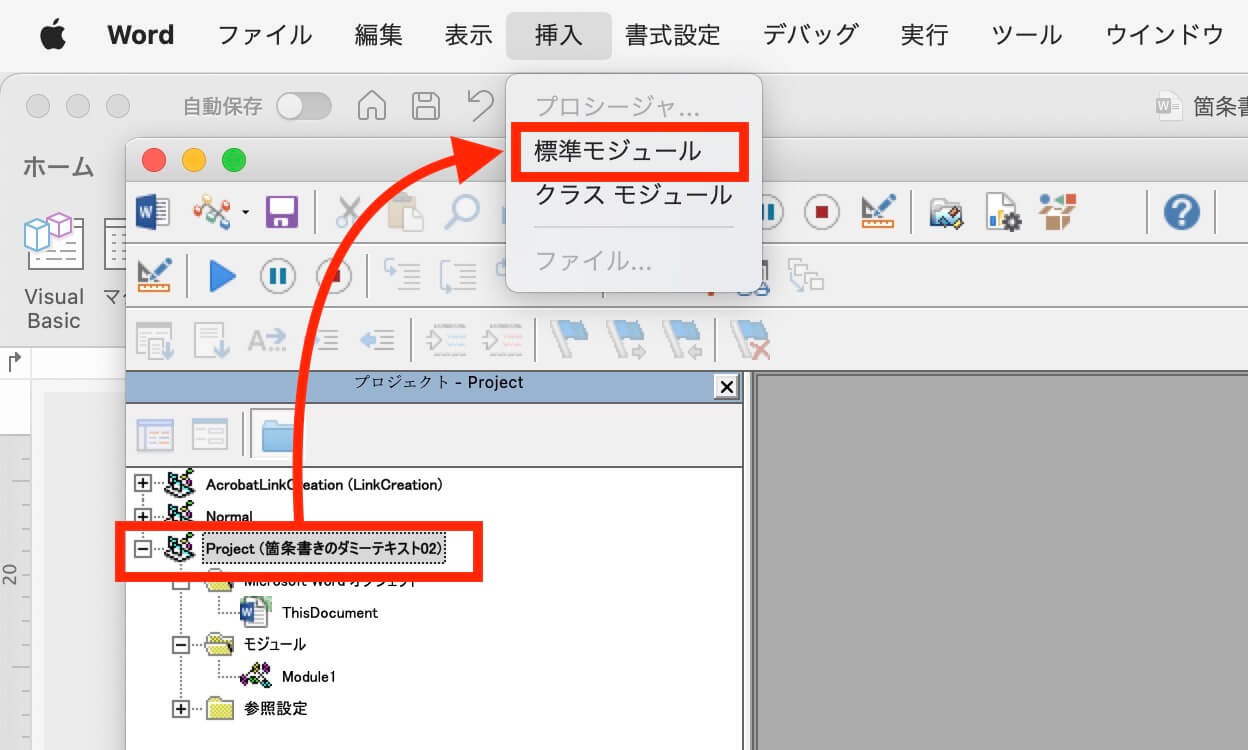The image size is (1248, 750).
Task: Click the Uncomment Block icon
Action: point(501,340)
